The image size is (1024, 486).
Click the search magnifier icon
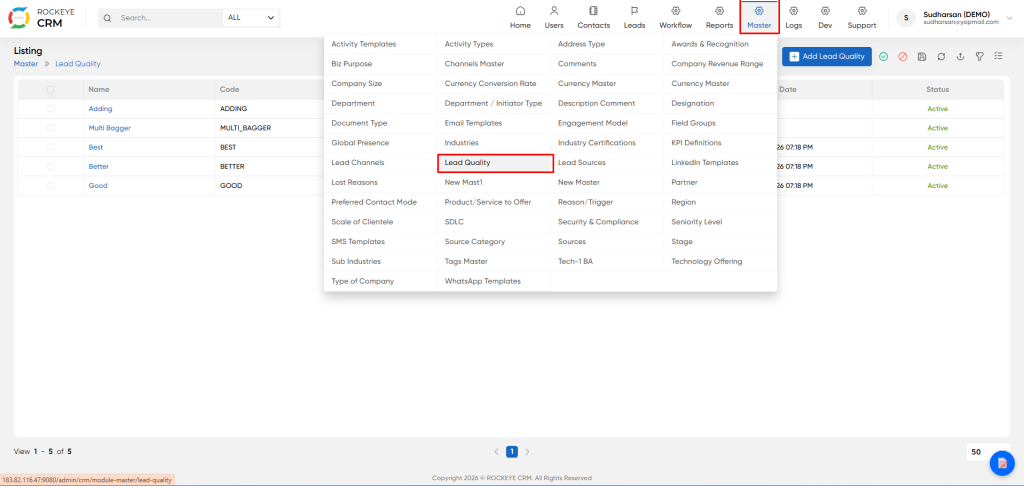tap(108, 18)
